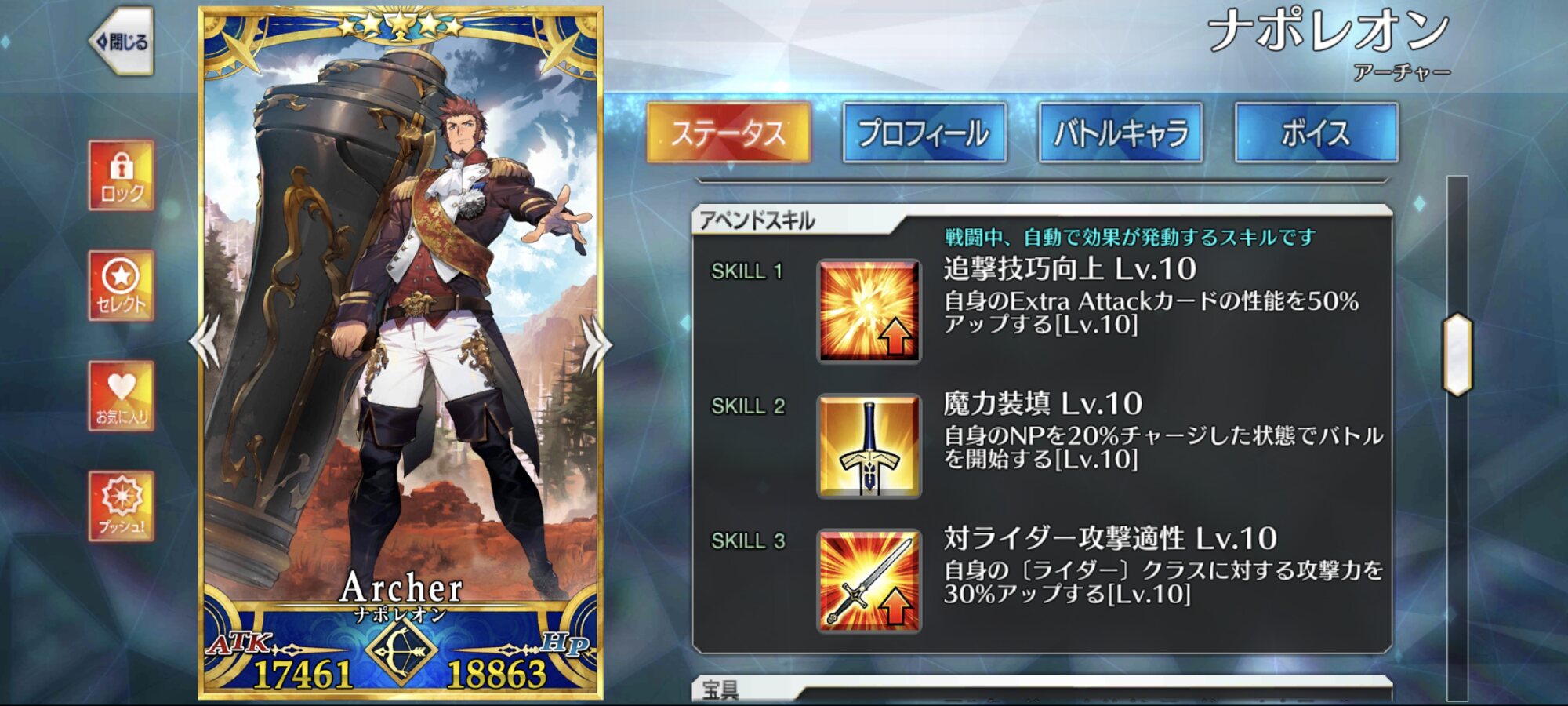Open the ボイス voice tab
1568x706 pixels.
pyautogui.click(x=1316, y=133)
